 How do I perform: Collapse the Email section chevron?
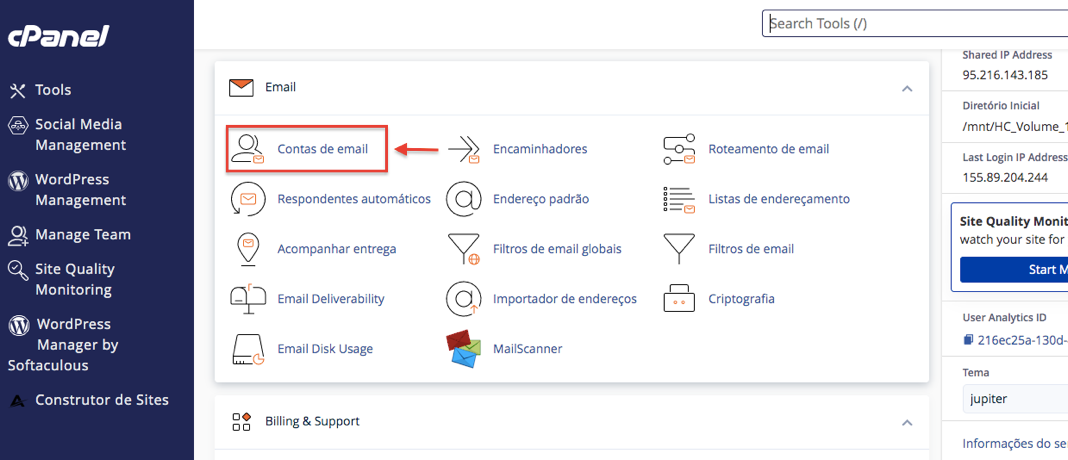[907, 89]
